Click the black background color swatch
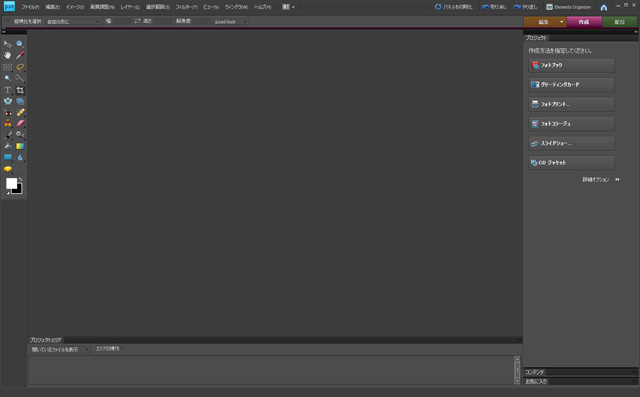The image size is (640, 397). 18,190
